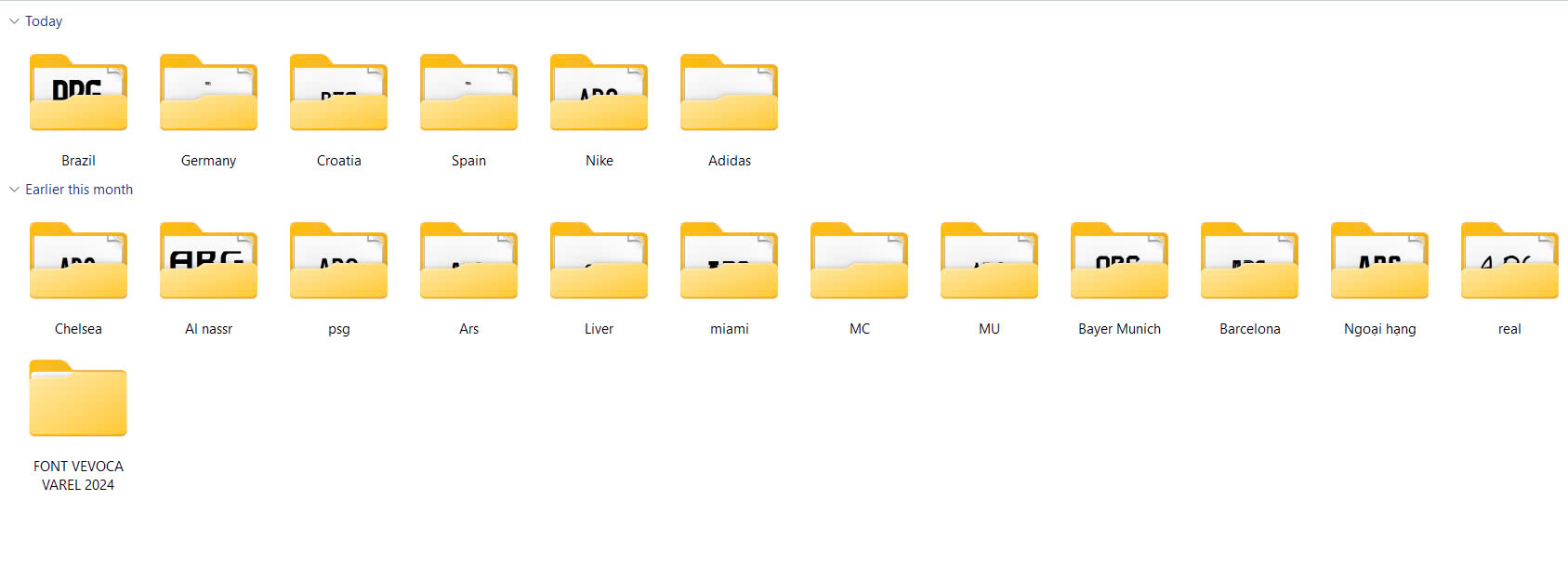Click the Earlier this month header label

79,190
